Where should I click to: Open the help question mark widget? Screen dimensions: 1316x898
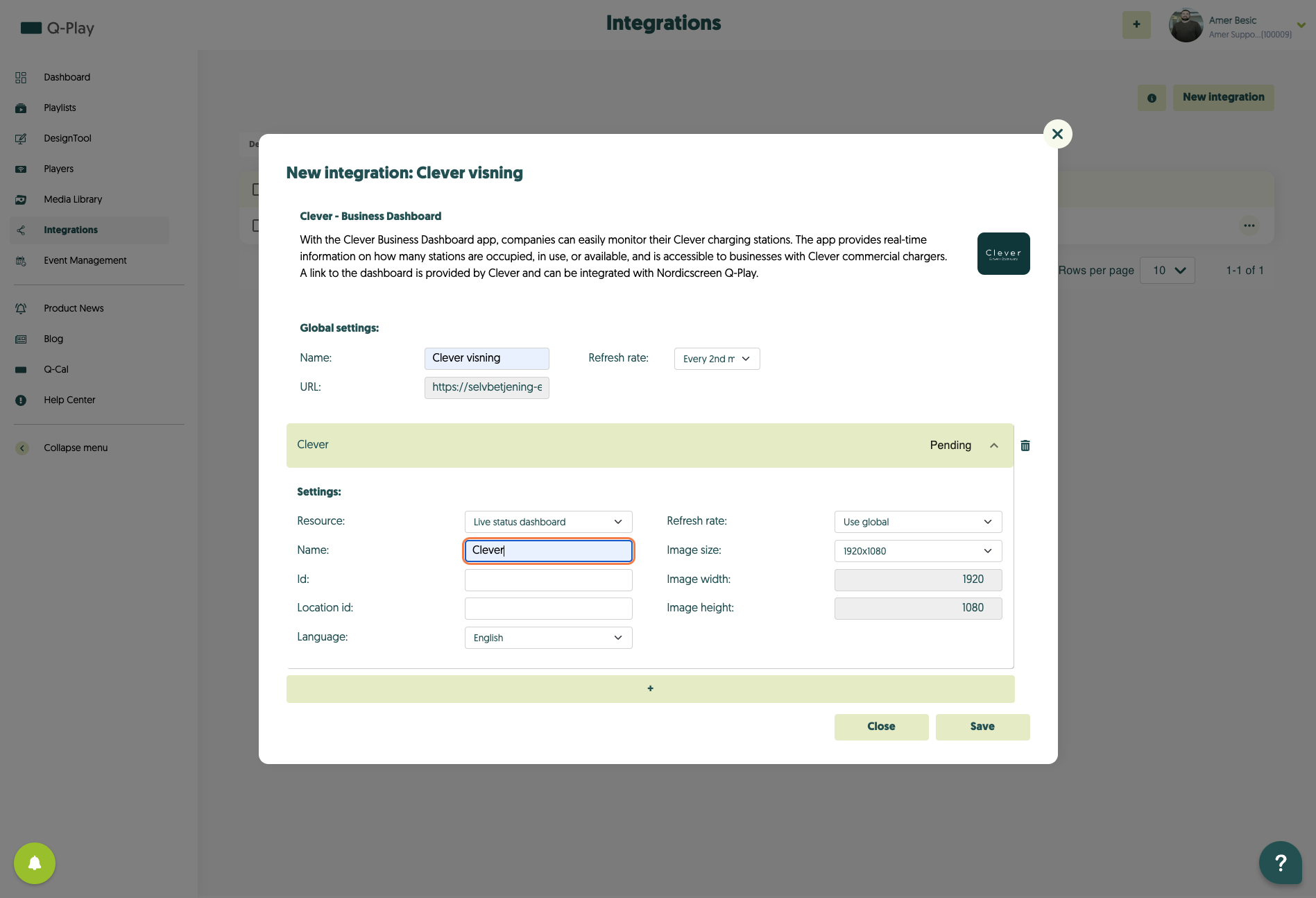pyautogui.click(x=1281, y=863)
